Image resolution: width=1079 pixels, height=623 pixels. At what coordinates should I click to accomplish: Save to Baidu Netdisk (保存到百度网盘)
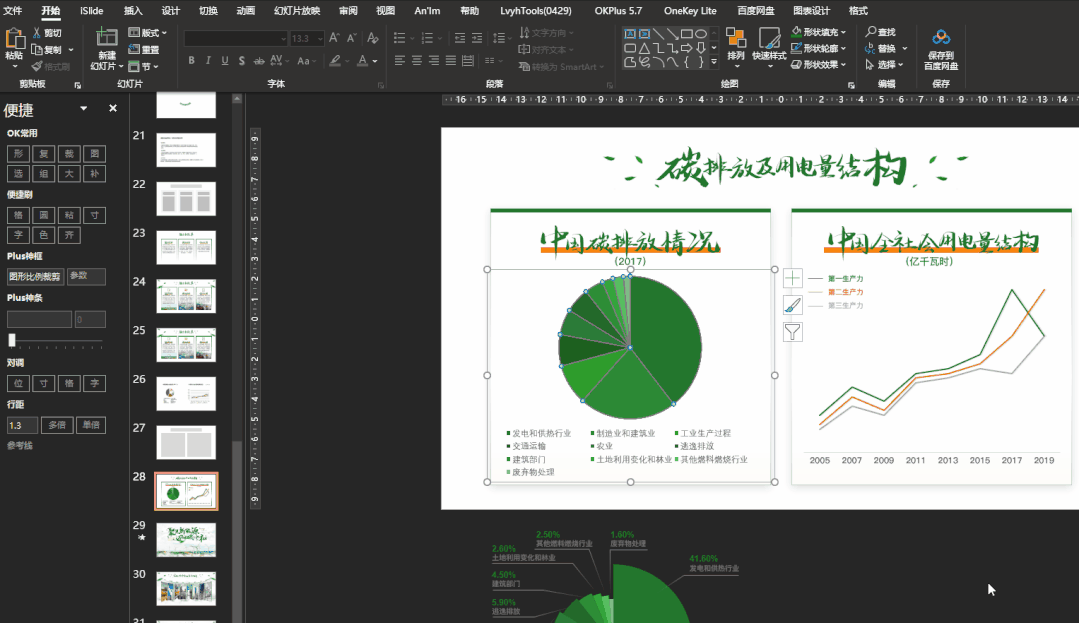(x=941, y=50)
